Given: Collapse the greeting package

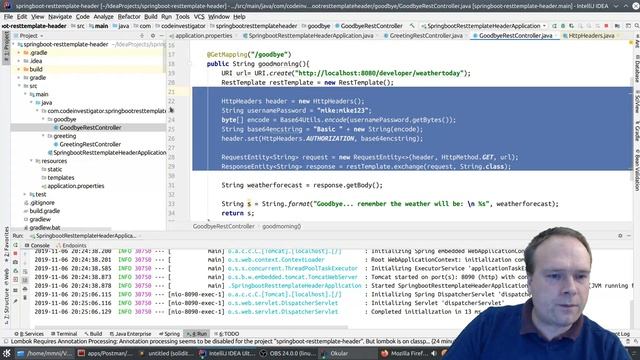Looking at the screenshot, I should click(43, 136).
